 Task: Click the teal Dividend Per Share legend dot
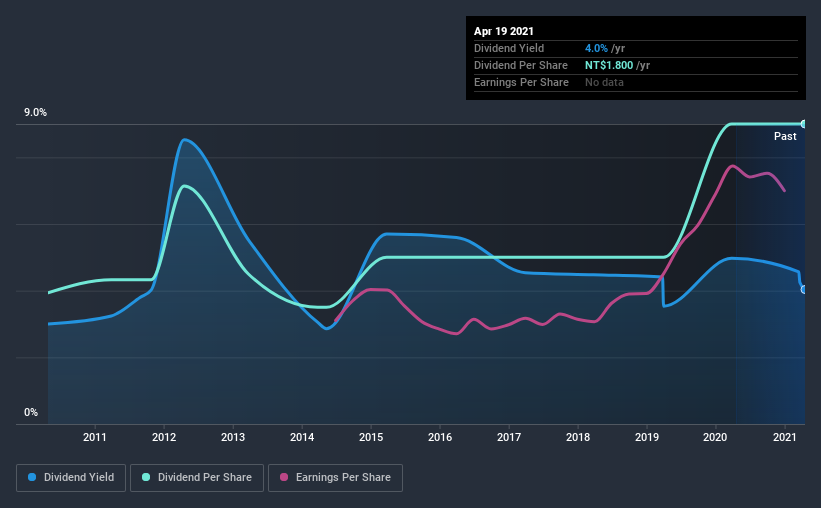click(x=146, y=477)
